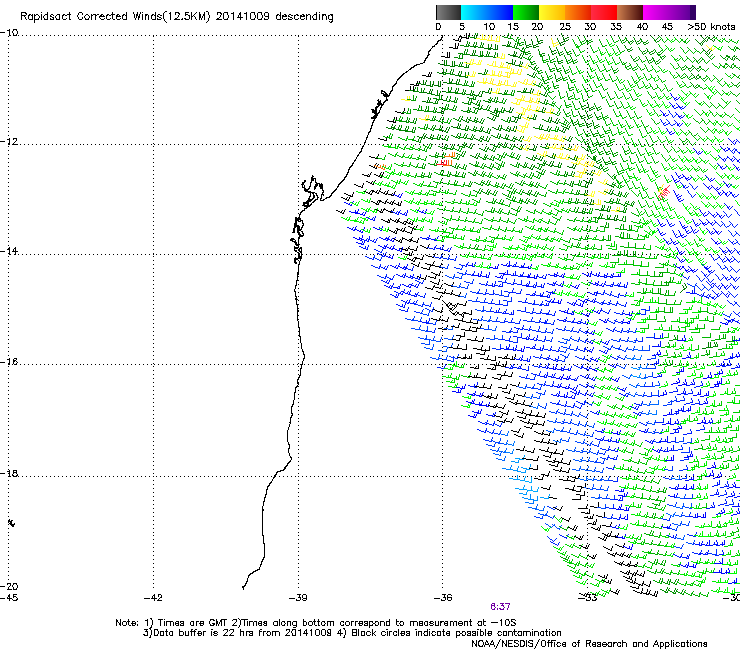Click the purple '6:37' time label
This screenshot has height=650, width=740.
click(500, 607)
